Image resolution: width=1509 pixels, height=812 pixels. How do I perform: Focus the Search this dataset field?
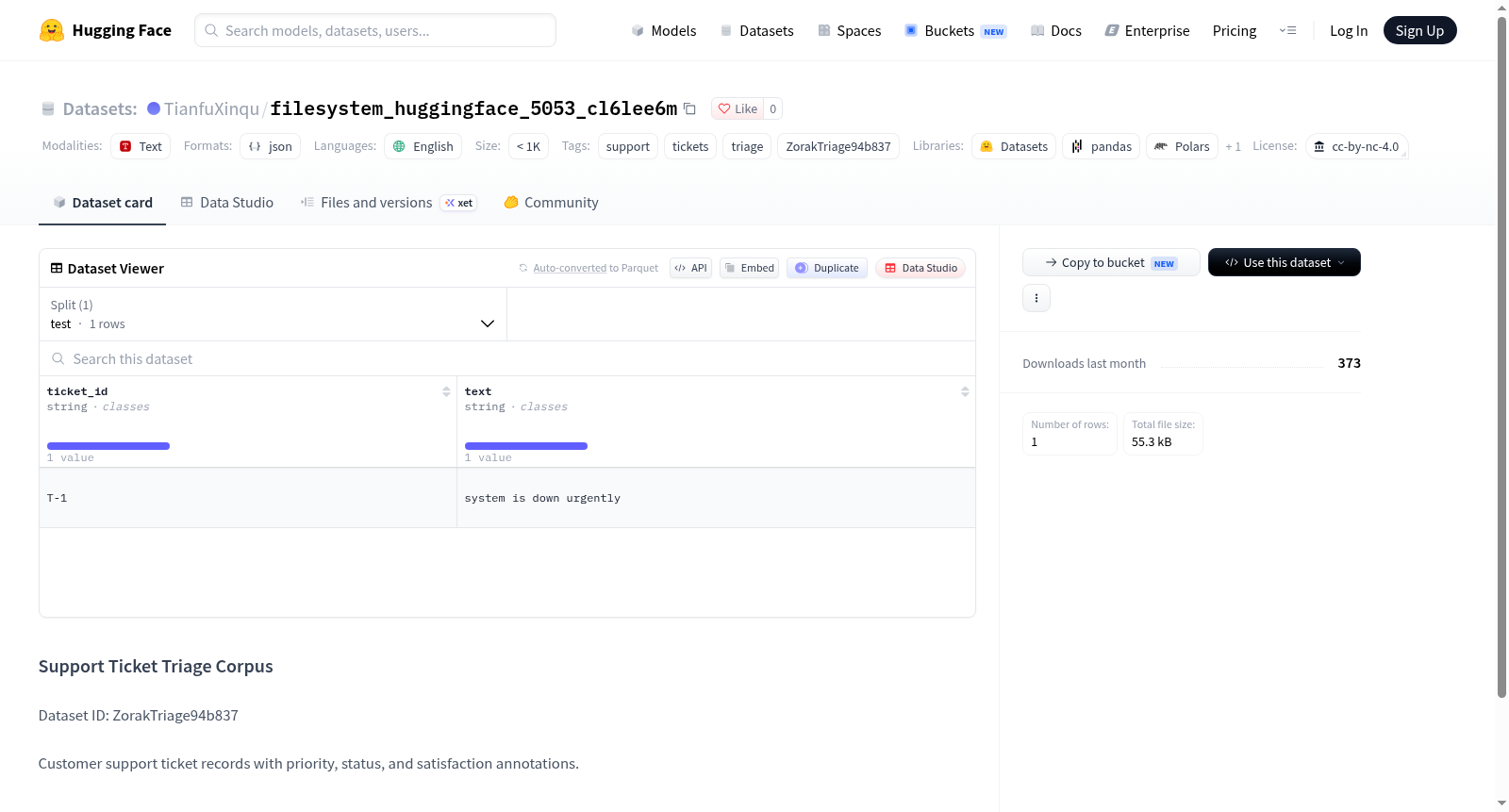507,358
